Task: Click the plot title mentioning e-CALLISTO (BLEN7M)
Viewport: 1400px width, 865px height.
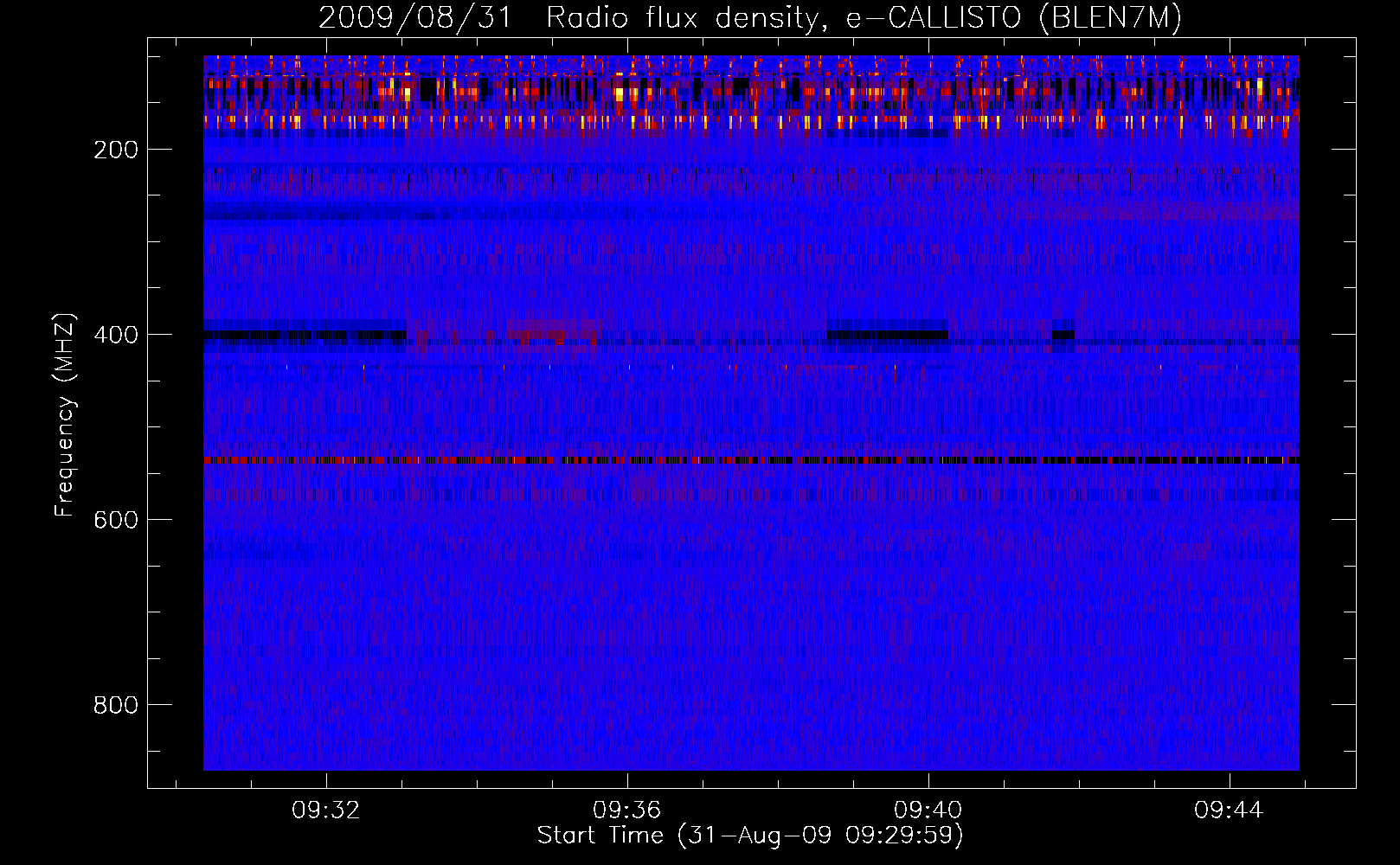Action: pos(750,18)
